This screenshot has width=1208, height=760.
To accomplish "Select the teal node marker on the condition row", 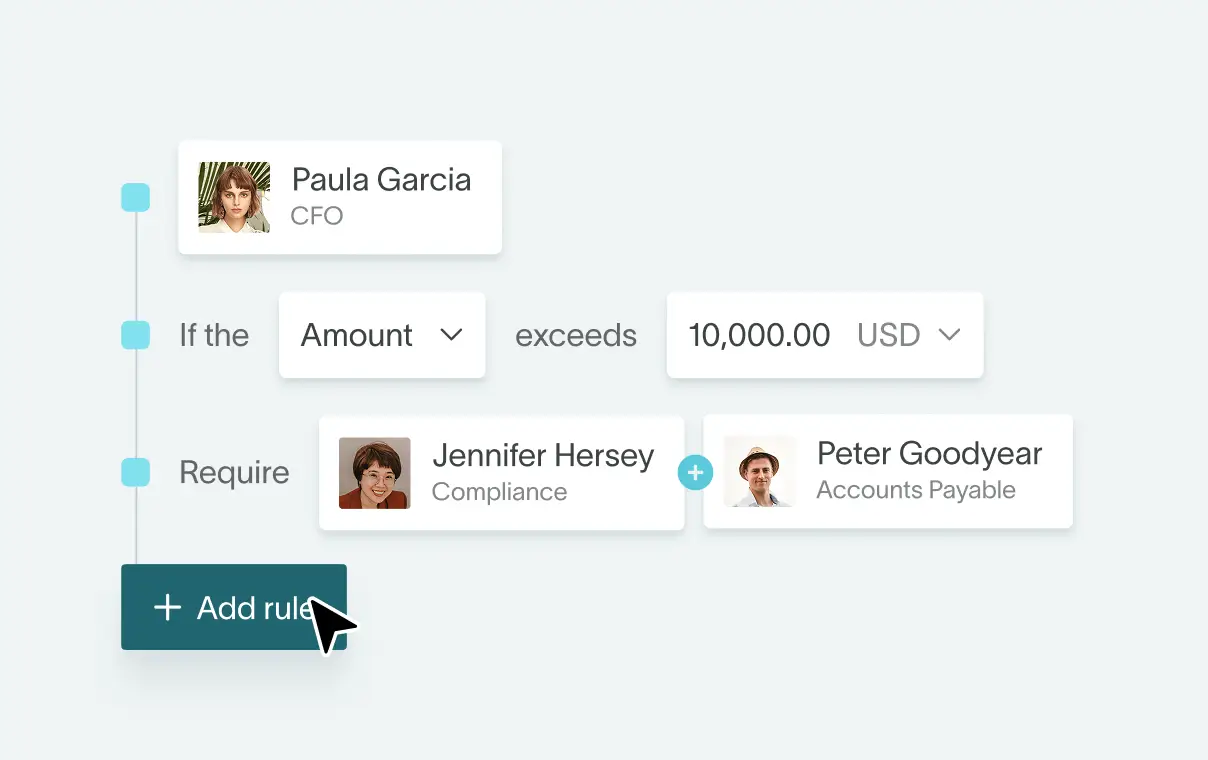I will [x=135, y=335].
